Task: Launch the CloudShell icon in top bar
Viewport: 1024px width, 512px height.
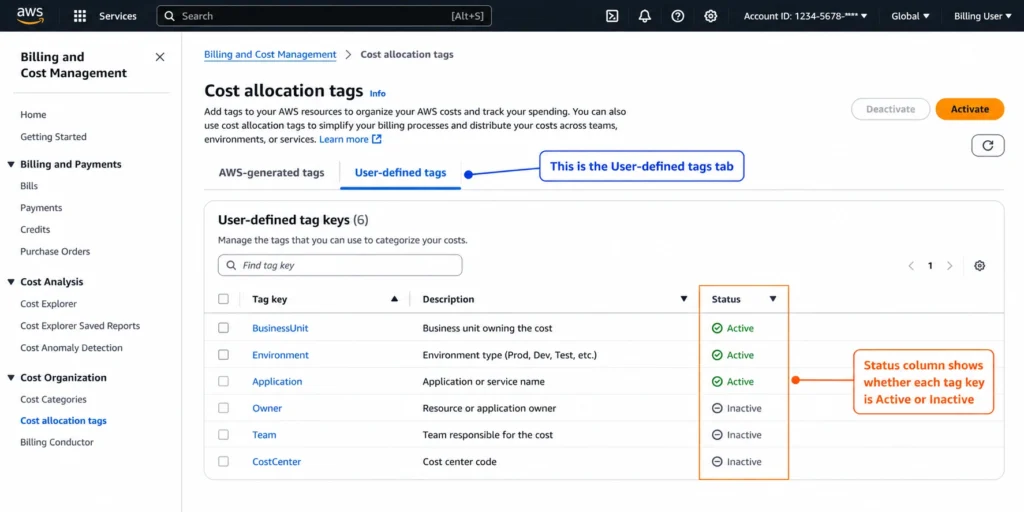Action: pos(612,16)
